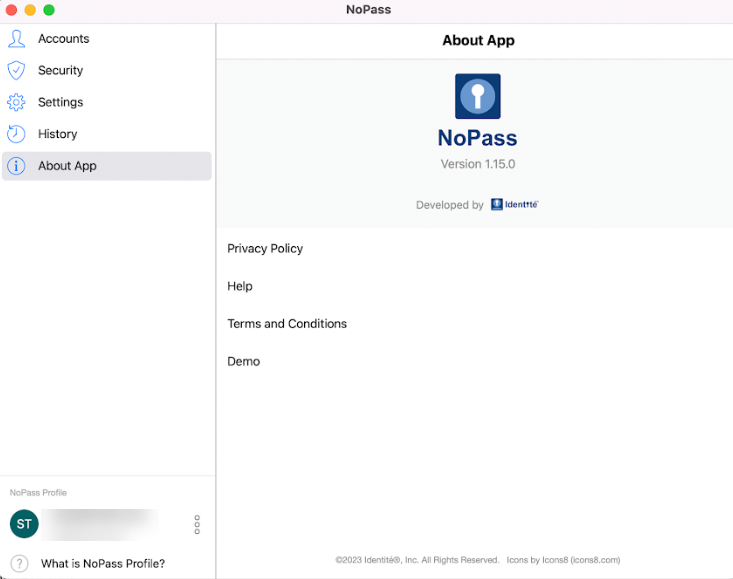The image size is (733, 579).
Task: Open the Privacy Policy link
Action: click(x=265, y=249)
